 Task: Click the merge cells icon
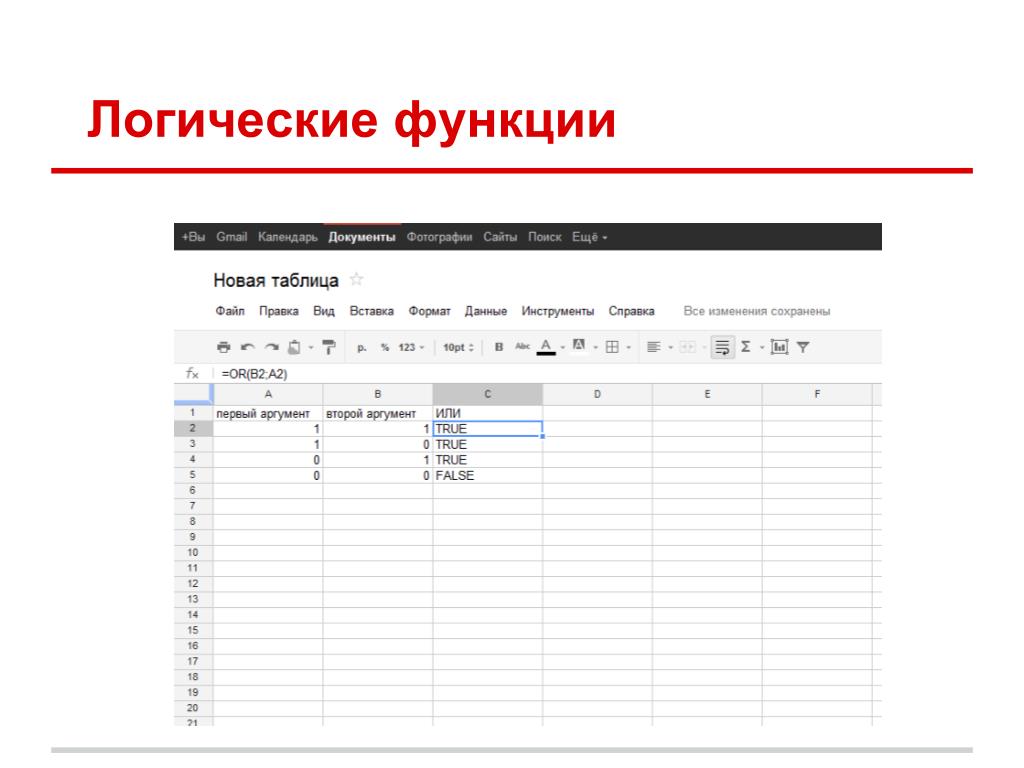688,347
